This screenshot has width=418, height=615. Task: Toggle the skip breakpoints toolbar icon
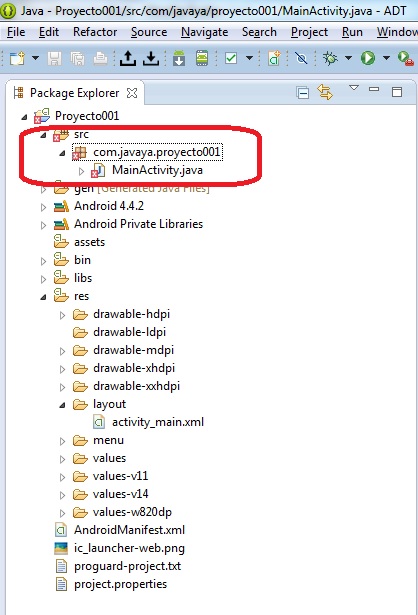tap(301, 58)
